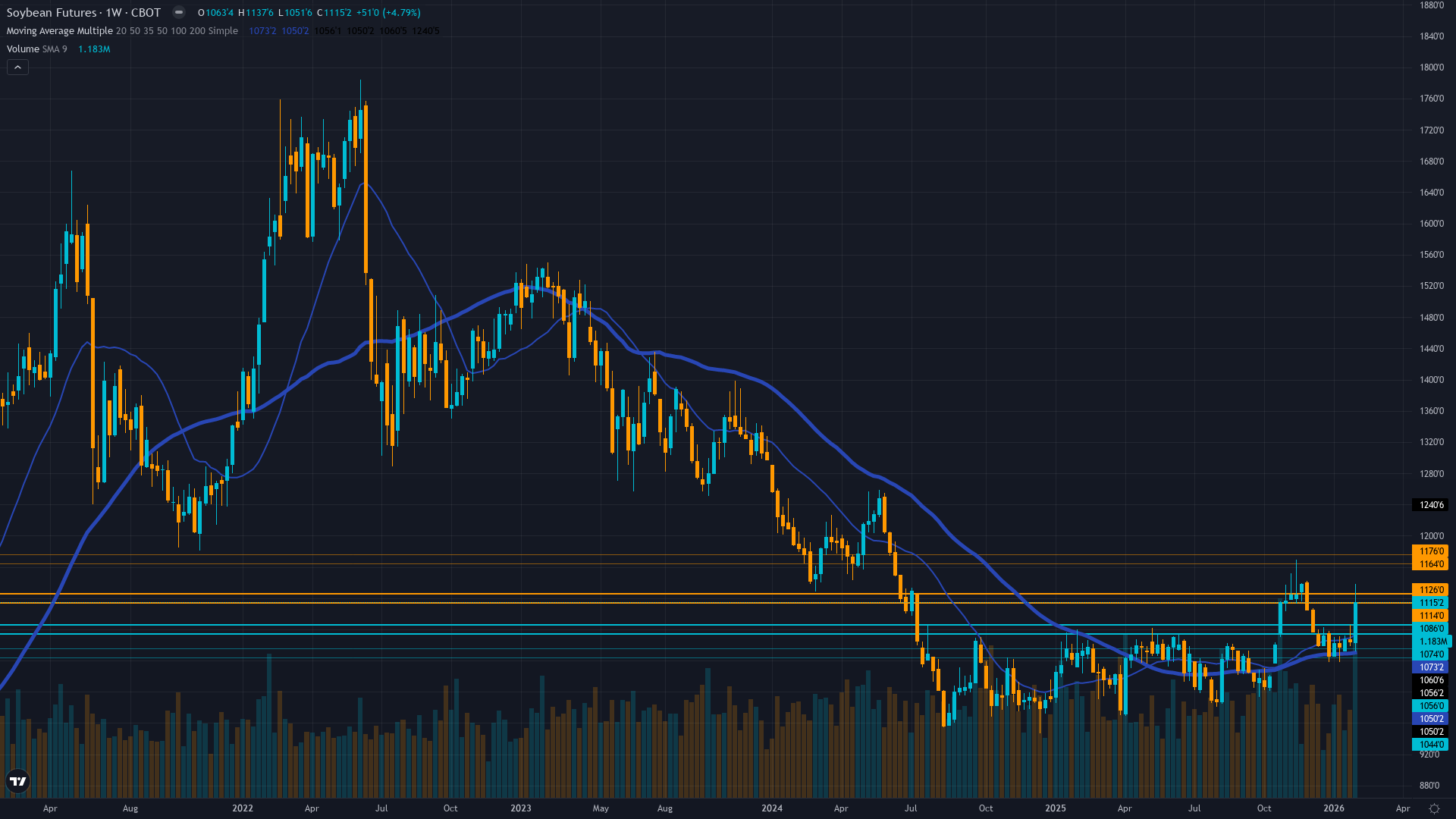Click the 1060'6 black price label
Screen dimensions: 1456x819
click(x=1430, y=680)
